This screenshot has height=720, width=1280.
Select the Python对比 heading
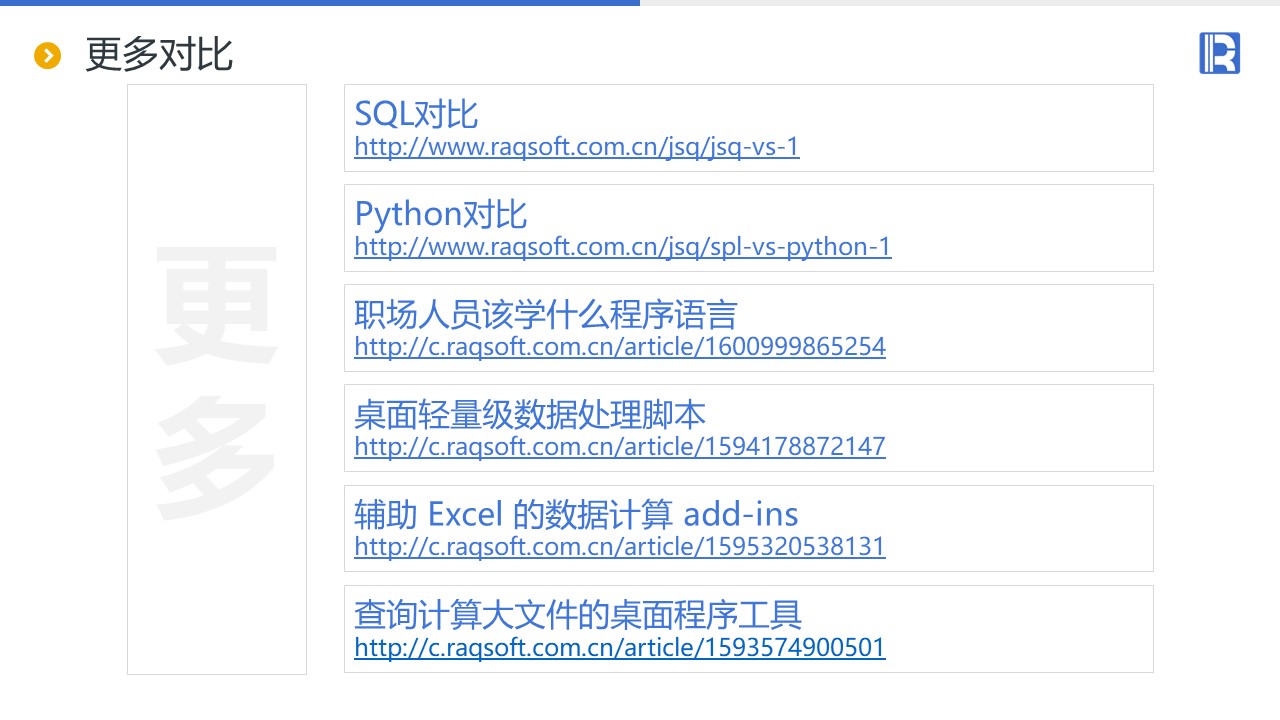tap(440, 214)
